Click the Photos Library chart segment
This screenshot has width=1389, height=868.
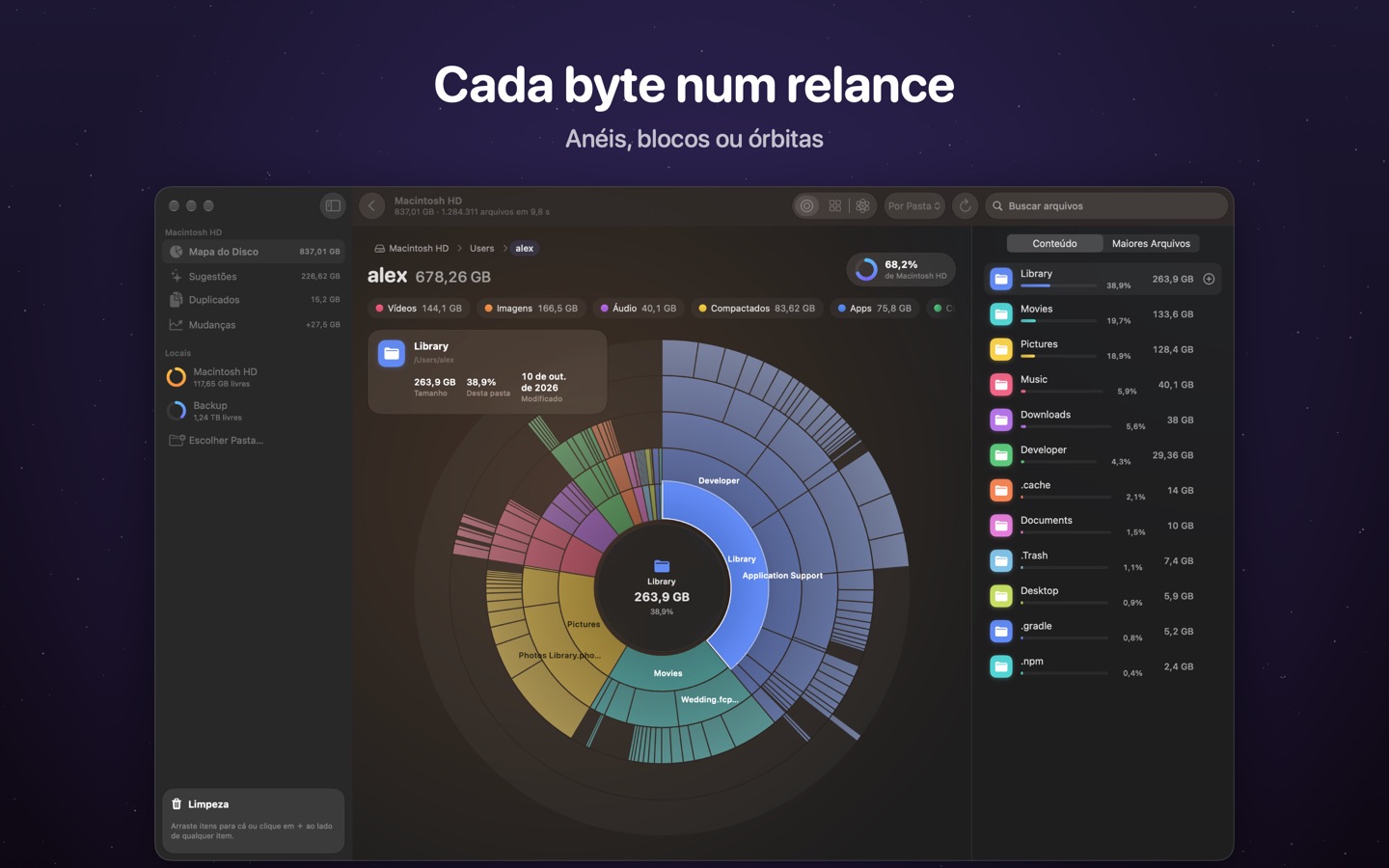(x=559, y=655)
